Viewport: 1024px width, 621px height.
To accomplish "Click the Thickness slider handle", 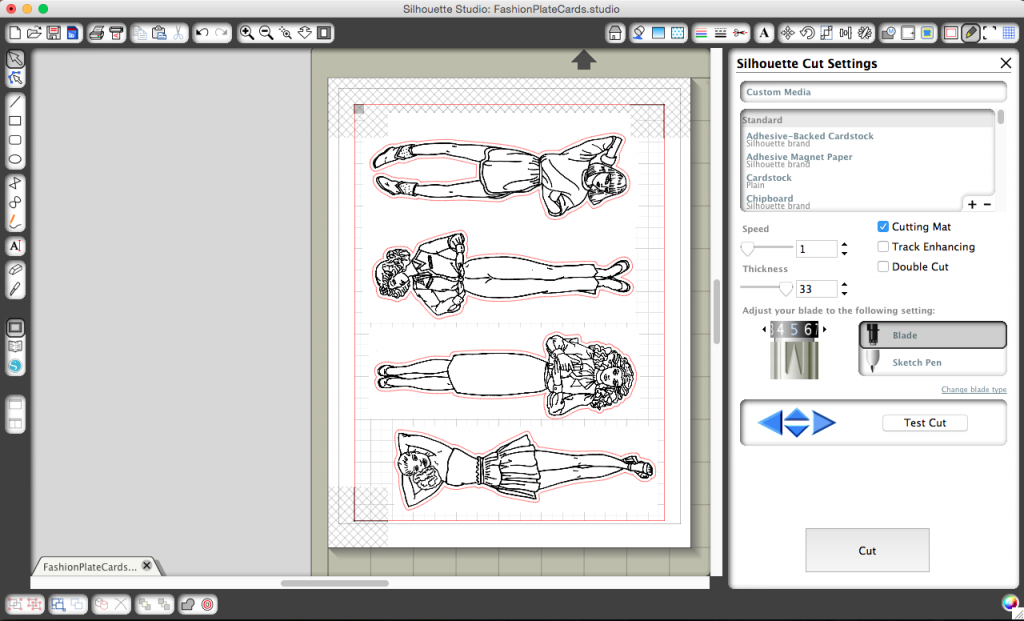I will point(786,288).
